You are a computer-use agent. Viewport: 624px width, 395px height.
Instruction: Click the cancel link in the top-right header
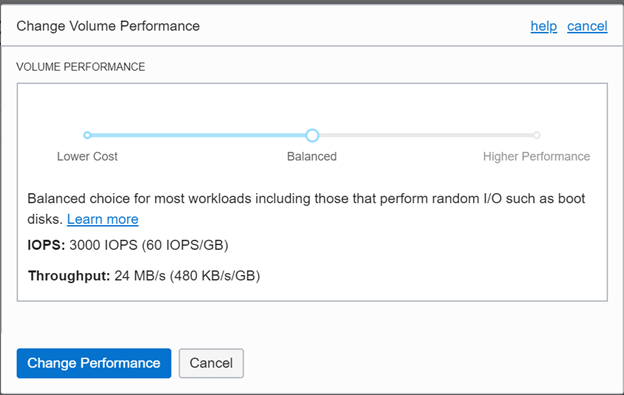[x=587, y=26]
